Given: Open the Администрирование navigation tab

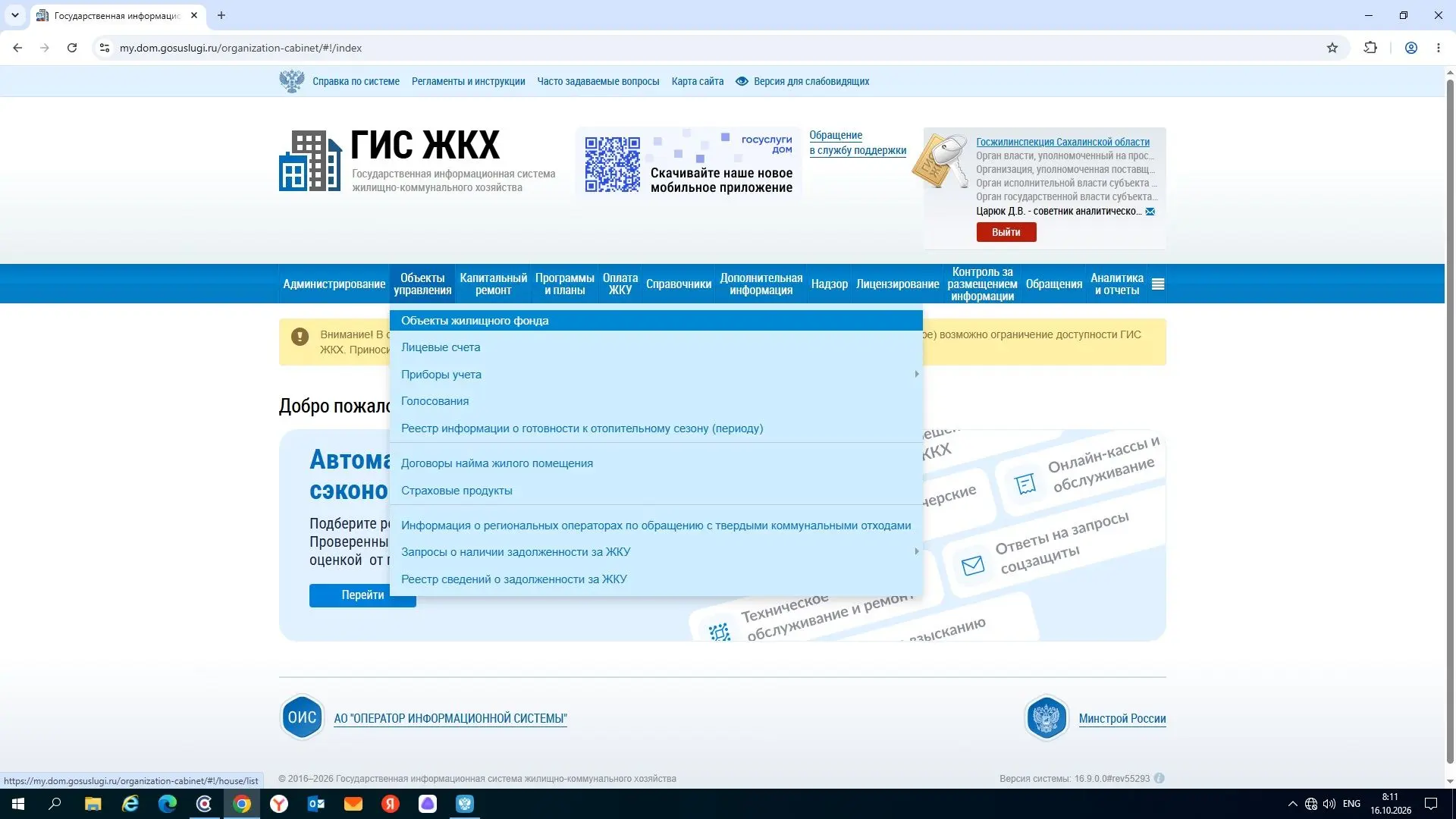Looking at the screenshot, I should coord(334,284).
